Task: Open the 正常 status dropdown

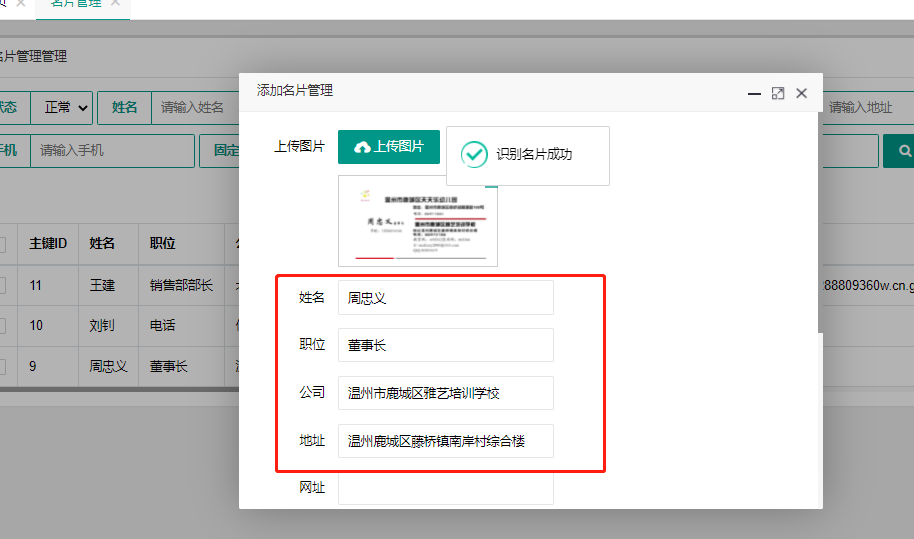Action: tap(62, 108)
